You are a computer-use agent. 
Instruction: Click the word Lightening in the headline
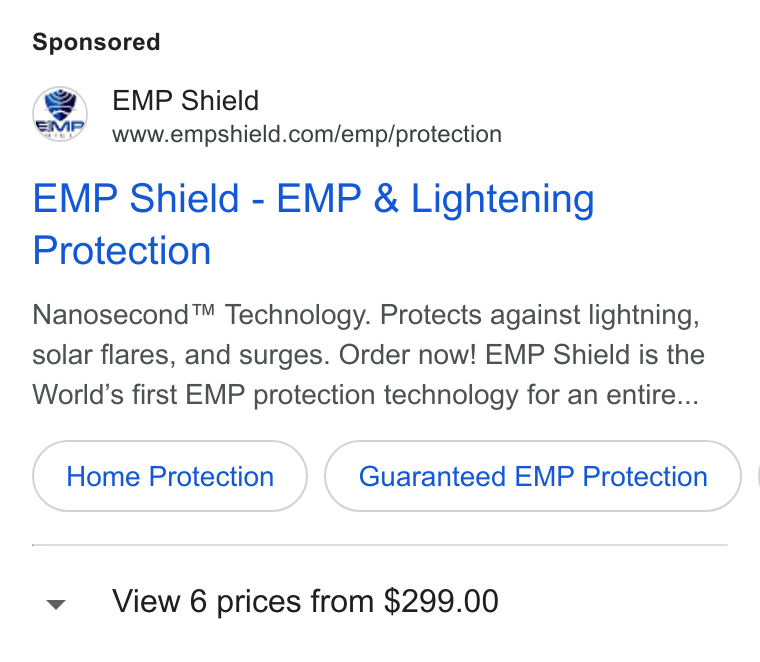(503, 199)
